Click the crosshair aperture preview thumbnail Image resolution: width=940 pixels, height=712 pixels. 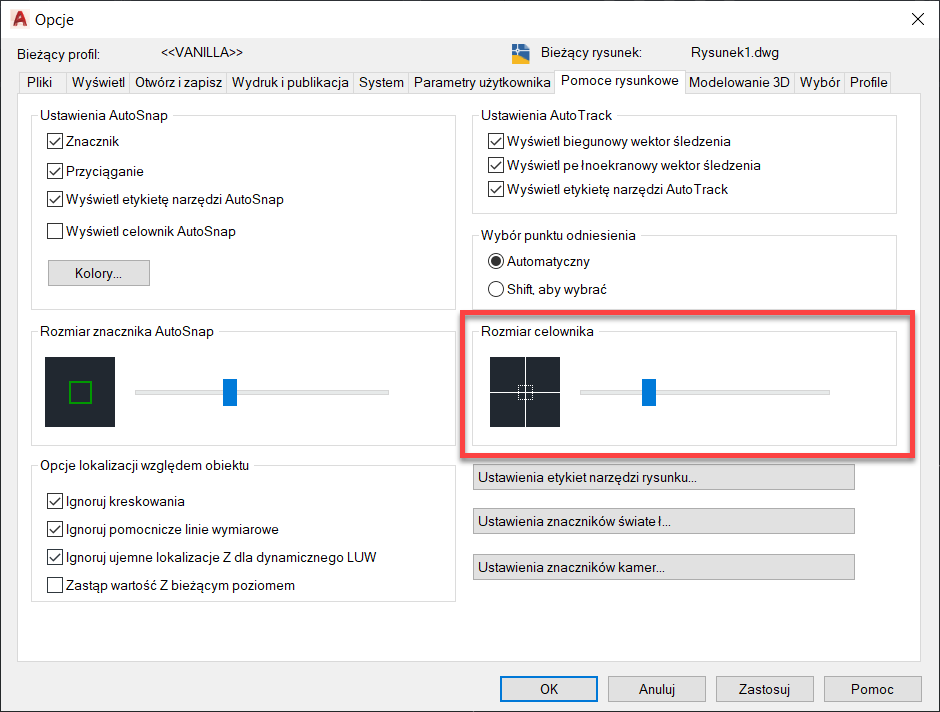[x=525, y=392]
